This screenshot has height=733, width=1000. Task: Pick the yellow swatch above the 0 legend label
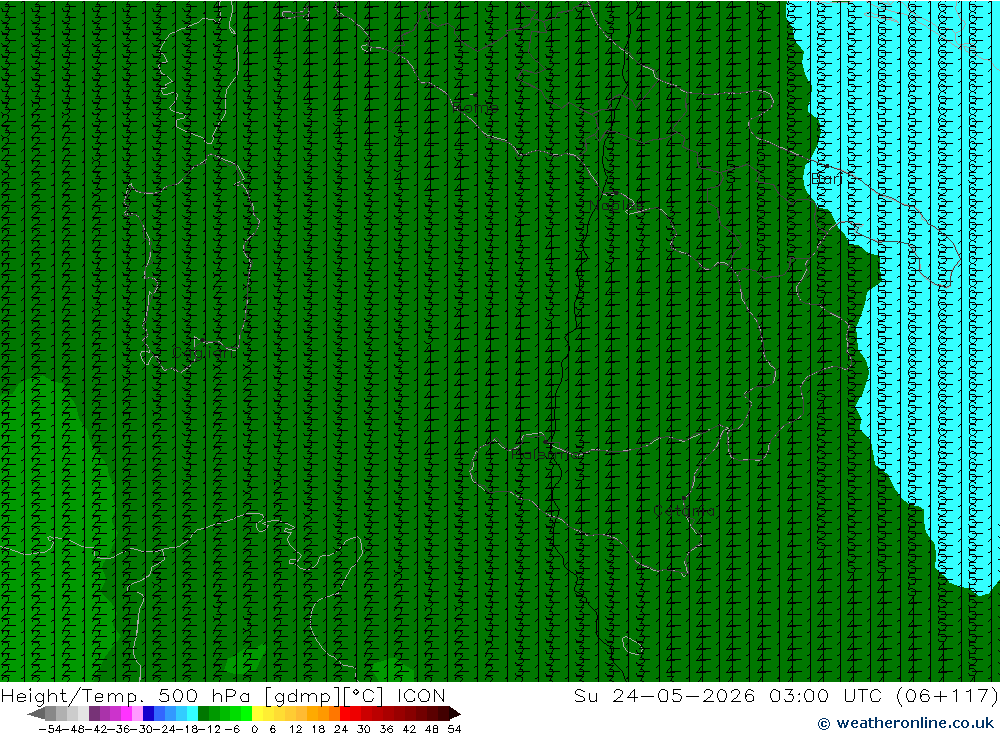point(258,713)
